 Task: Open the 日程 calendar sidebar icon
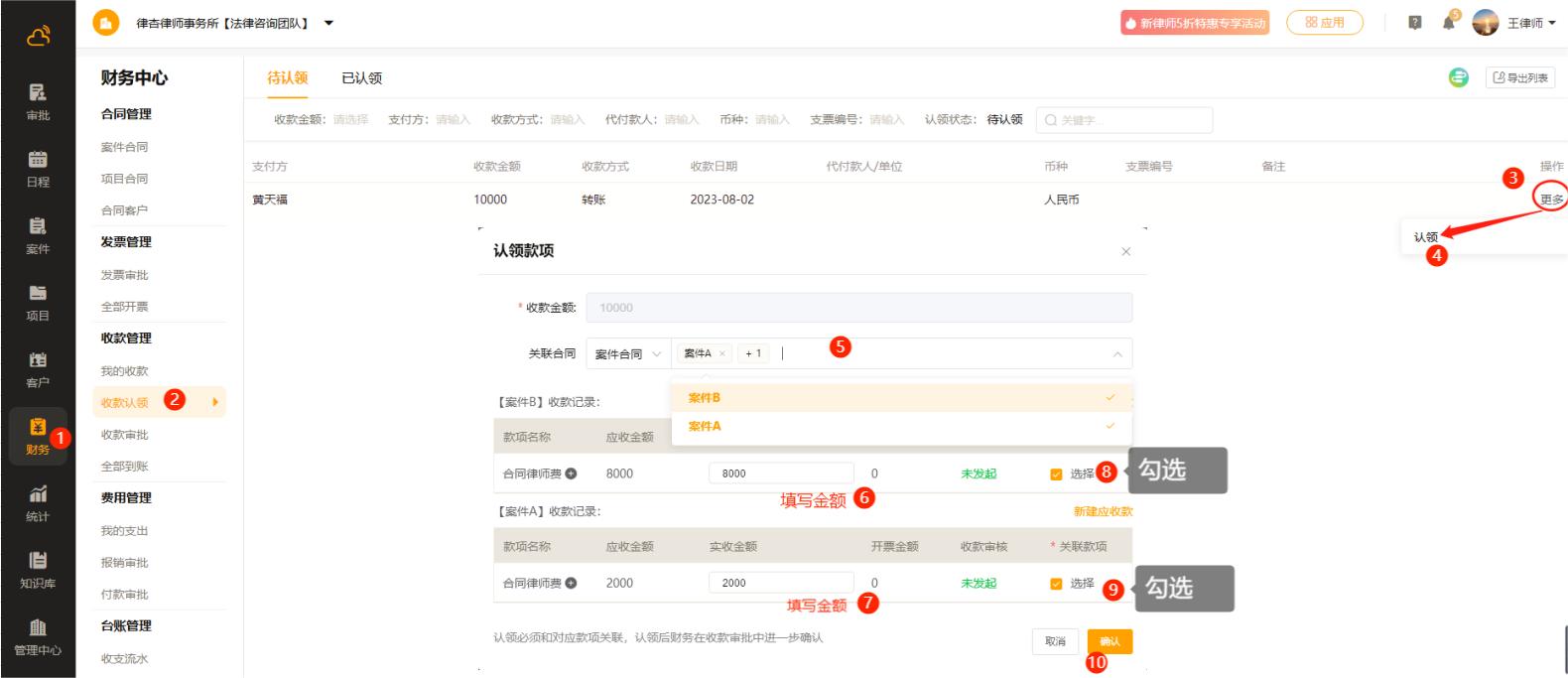point(37,168)
